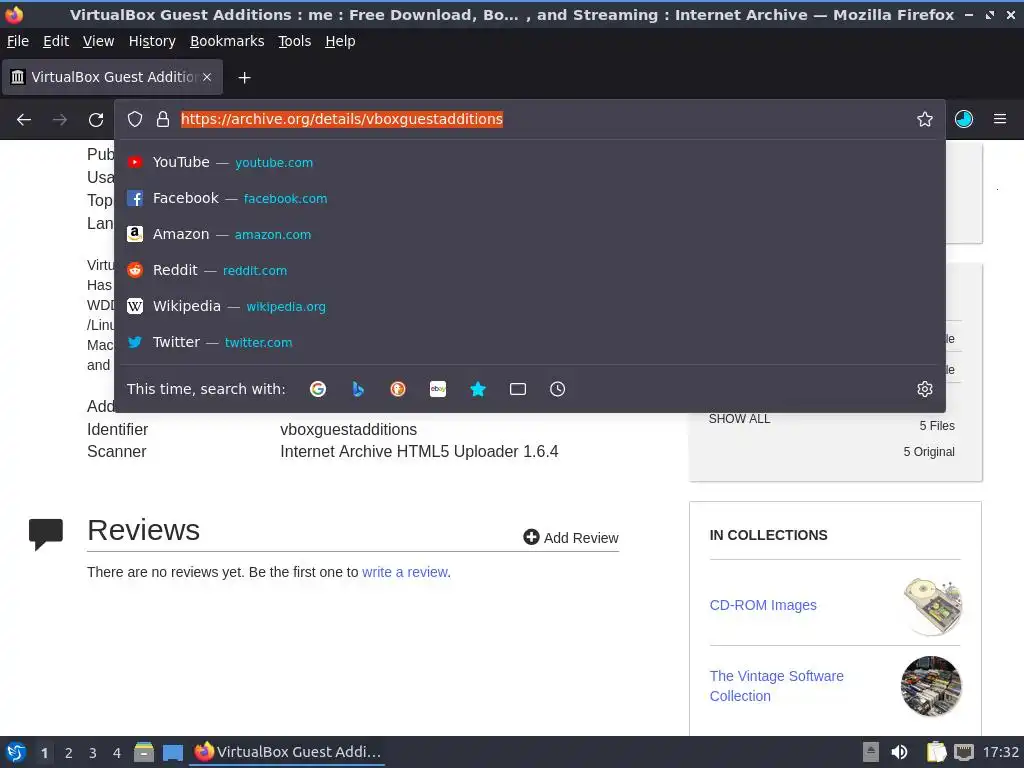
Task: Open file manager from taskbar
Action: click(144, 752)
